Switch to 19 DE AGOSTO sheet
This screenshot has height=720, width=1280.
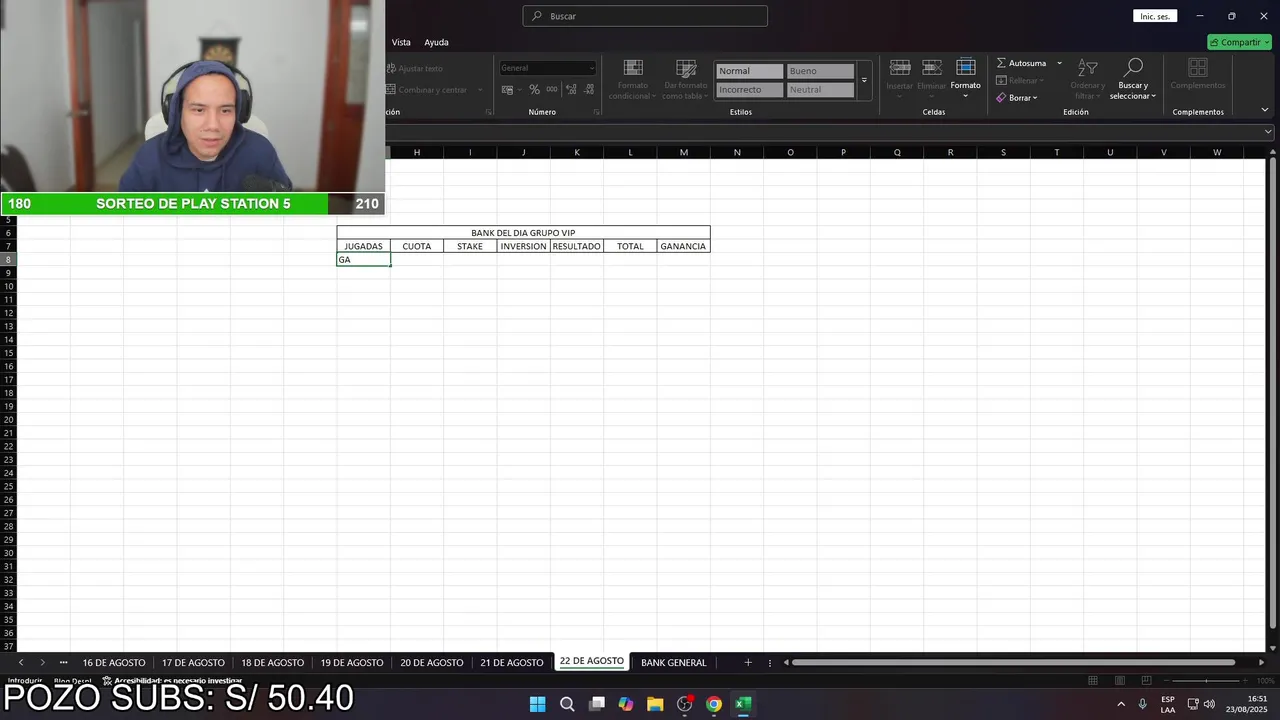pyautogui.click(x=352, y=662)
